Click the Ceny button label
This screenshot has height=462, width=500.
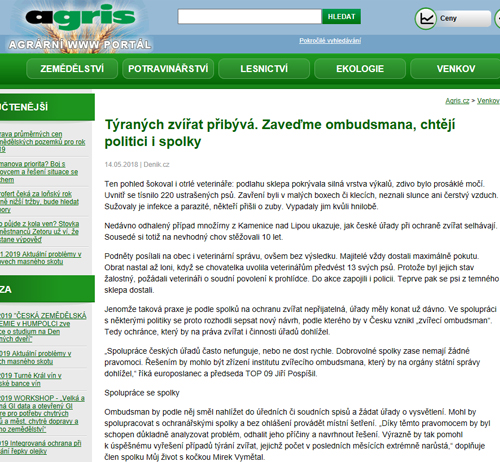coord(448,18)
